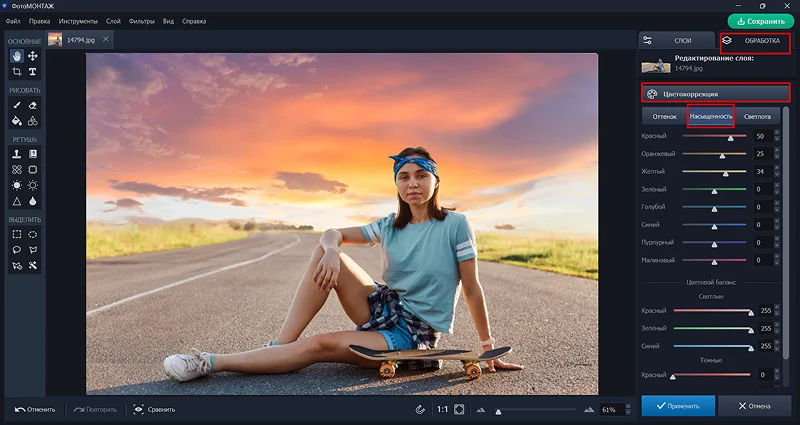The image size is (800, 425).
Task: Select the Text tool
Action: tap(33, 72)
